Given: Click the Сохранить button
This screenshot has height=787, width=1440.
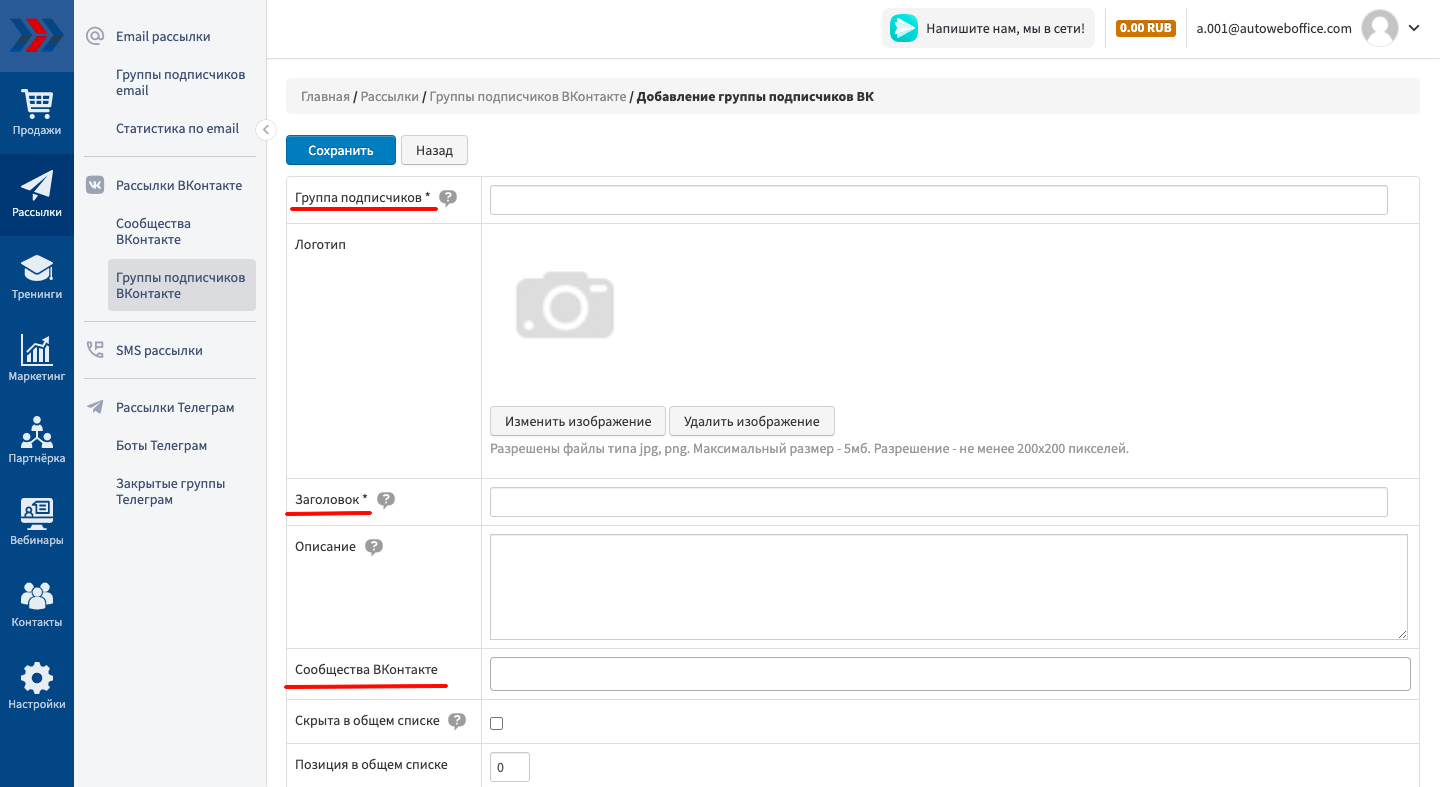Looking at the screenshot, I should pos(340,150).
